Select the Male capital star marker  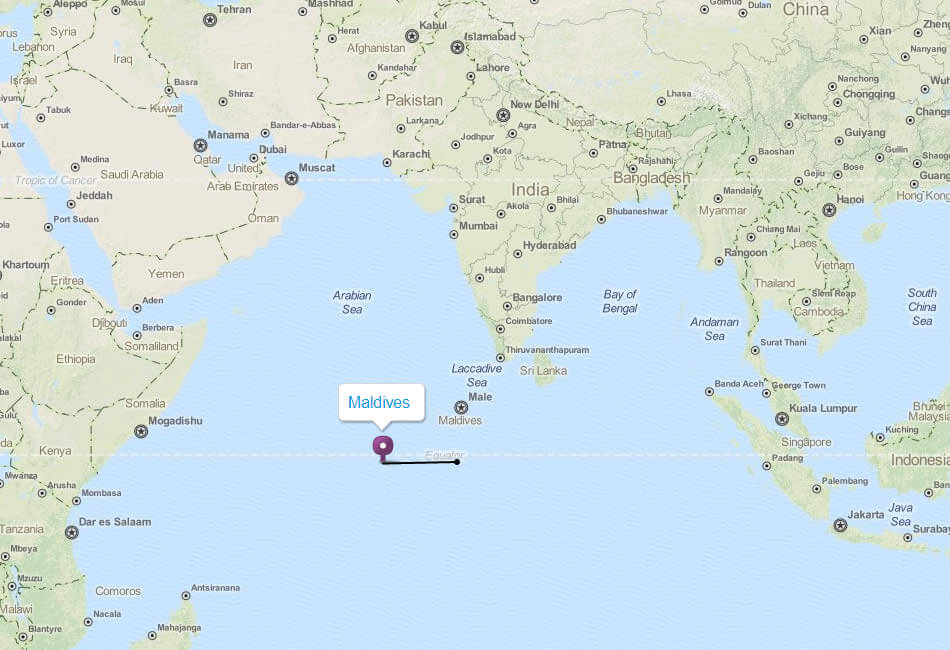(461, 407)
